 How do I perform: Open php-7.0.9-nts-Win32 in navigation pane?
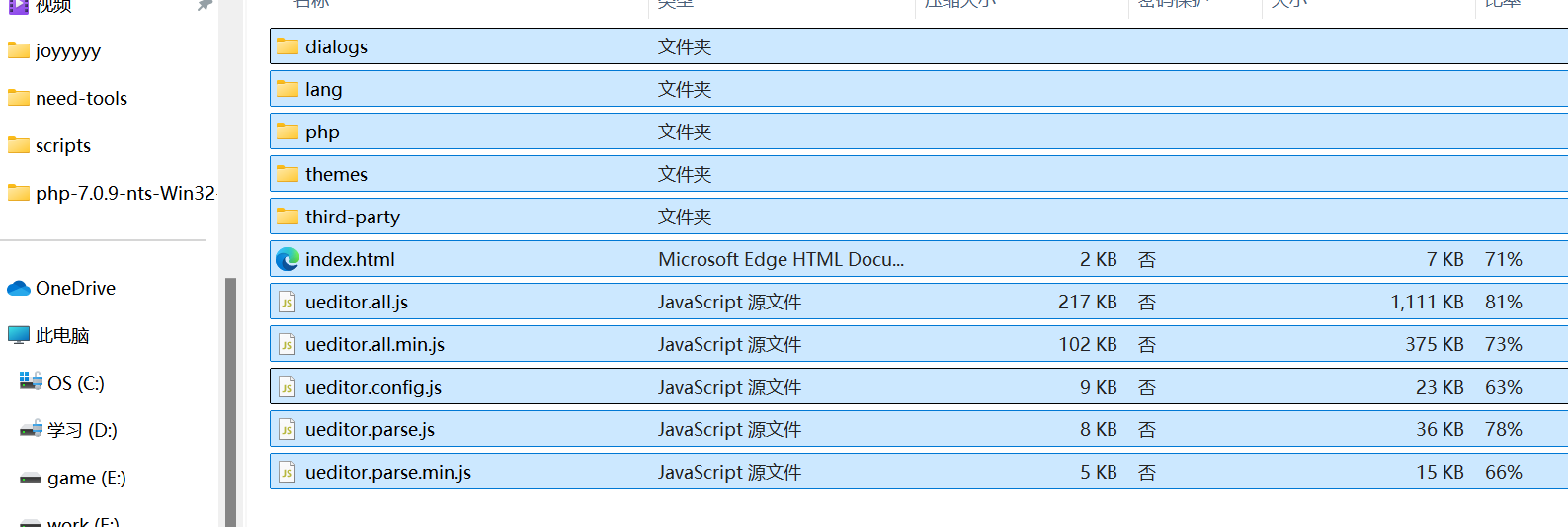tap(125, 193)
